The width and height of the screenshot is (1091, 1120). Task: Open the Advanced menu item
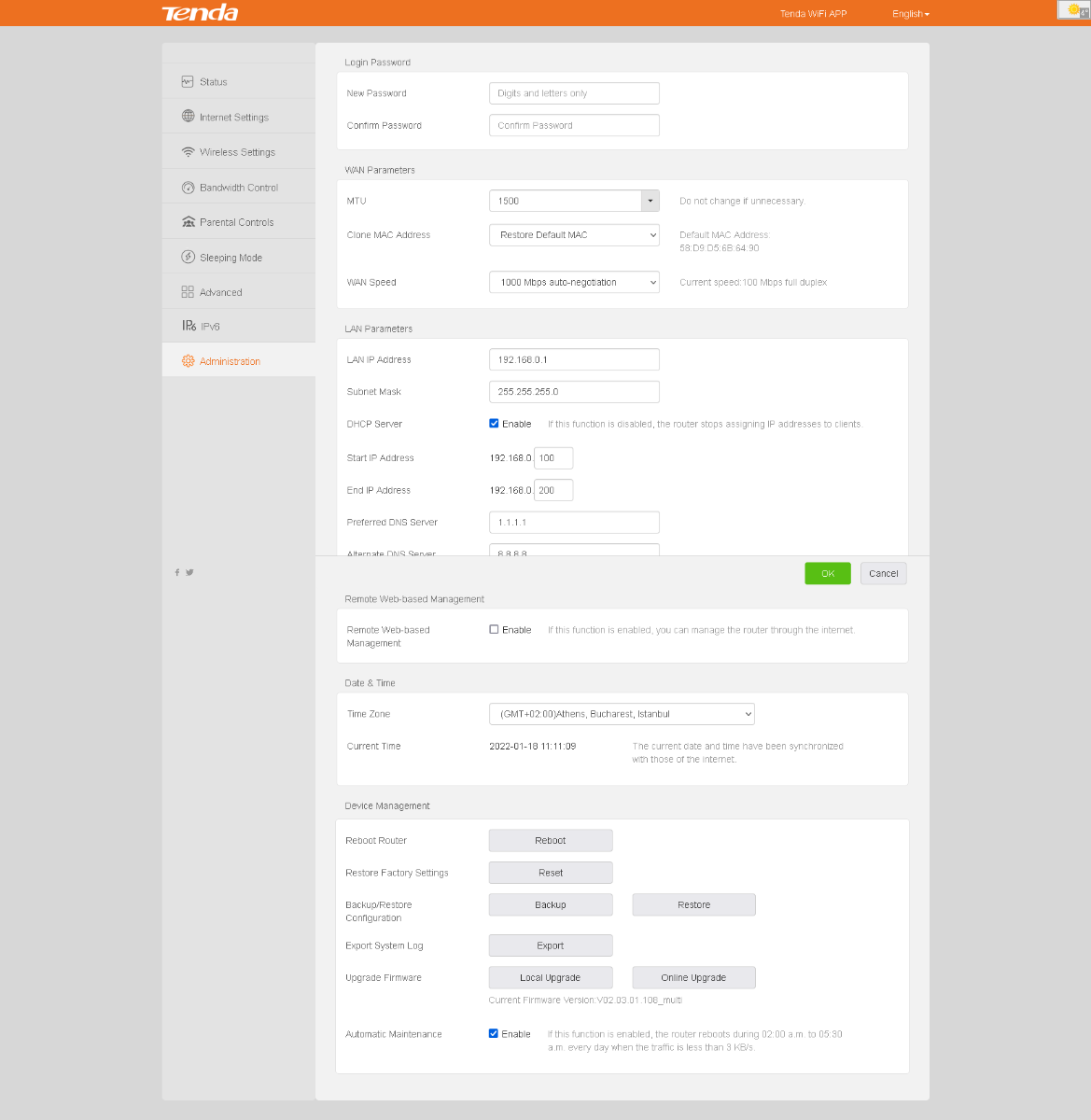239,291
